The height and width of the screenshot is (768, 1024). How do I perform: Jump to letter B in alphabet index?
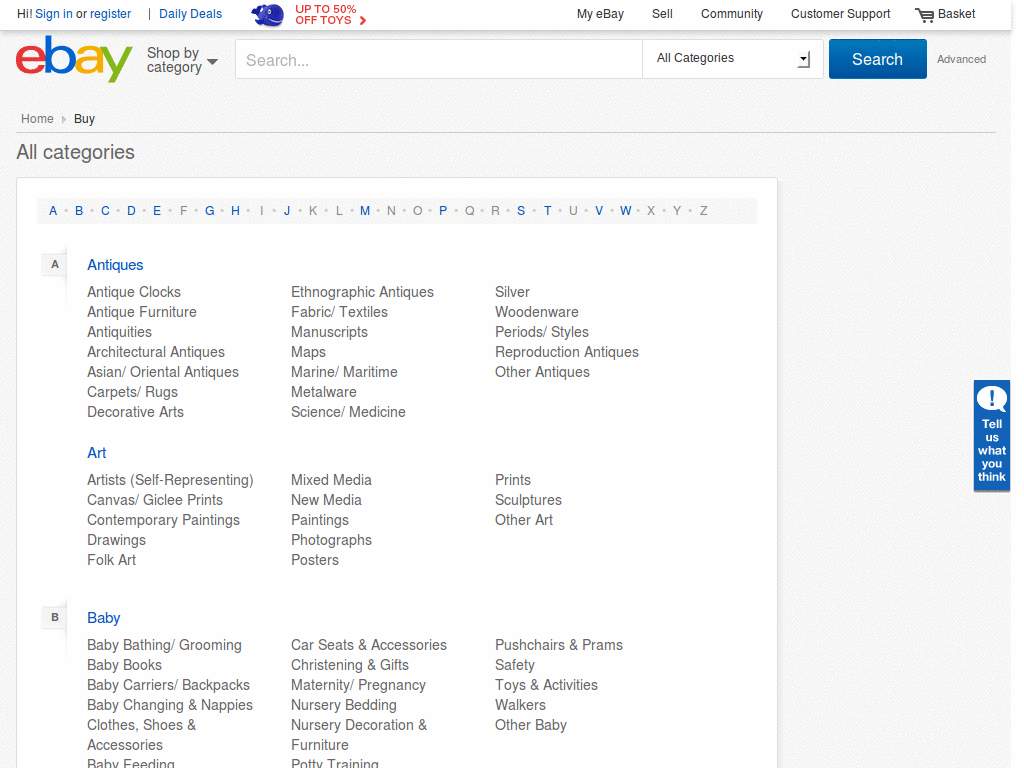(79, 210)
